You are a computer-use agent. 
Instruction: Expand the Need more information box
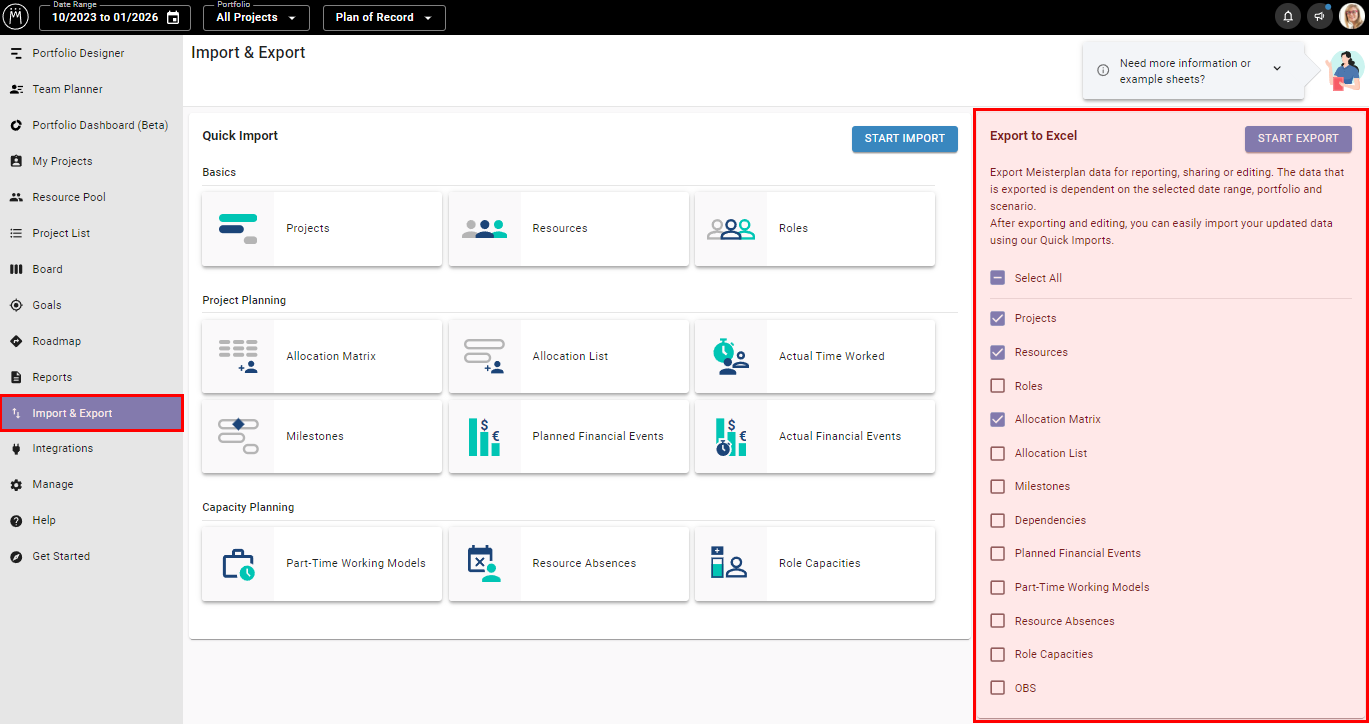click(1277, 68)
